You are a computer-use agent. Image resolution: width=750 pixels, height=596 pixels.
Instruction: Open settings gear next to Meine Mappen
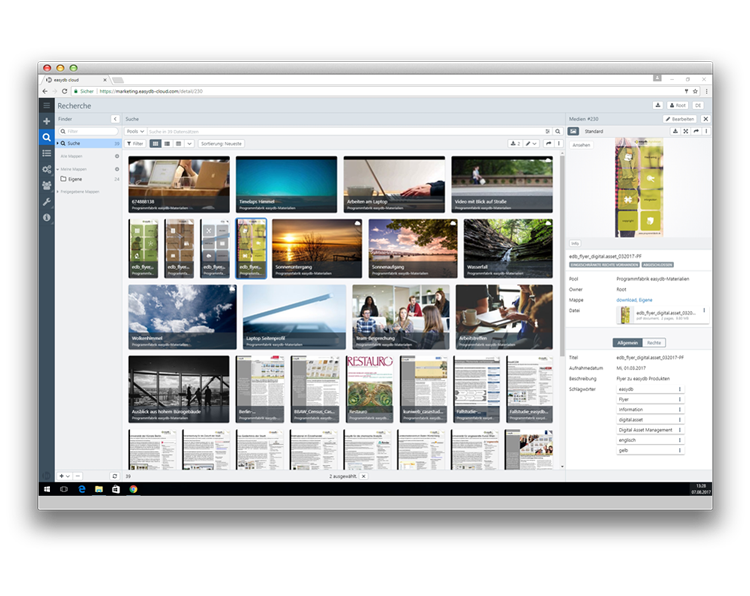coord(117,169)
